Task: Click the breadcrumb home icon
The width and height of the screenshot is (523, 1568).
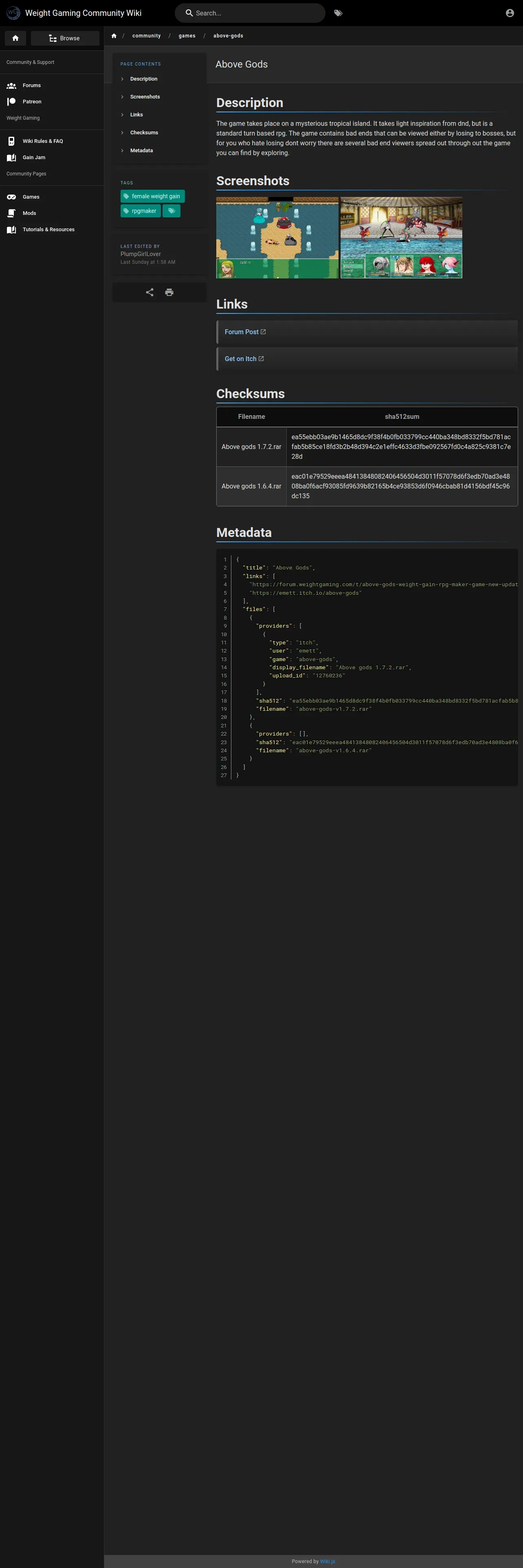Action: tap(114, 36)
